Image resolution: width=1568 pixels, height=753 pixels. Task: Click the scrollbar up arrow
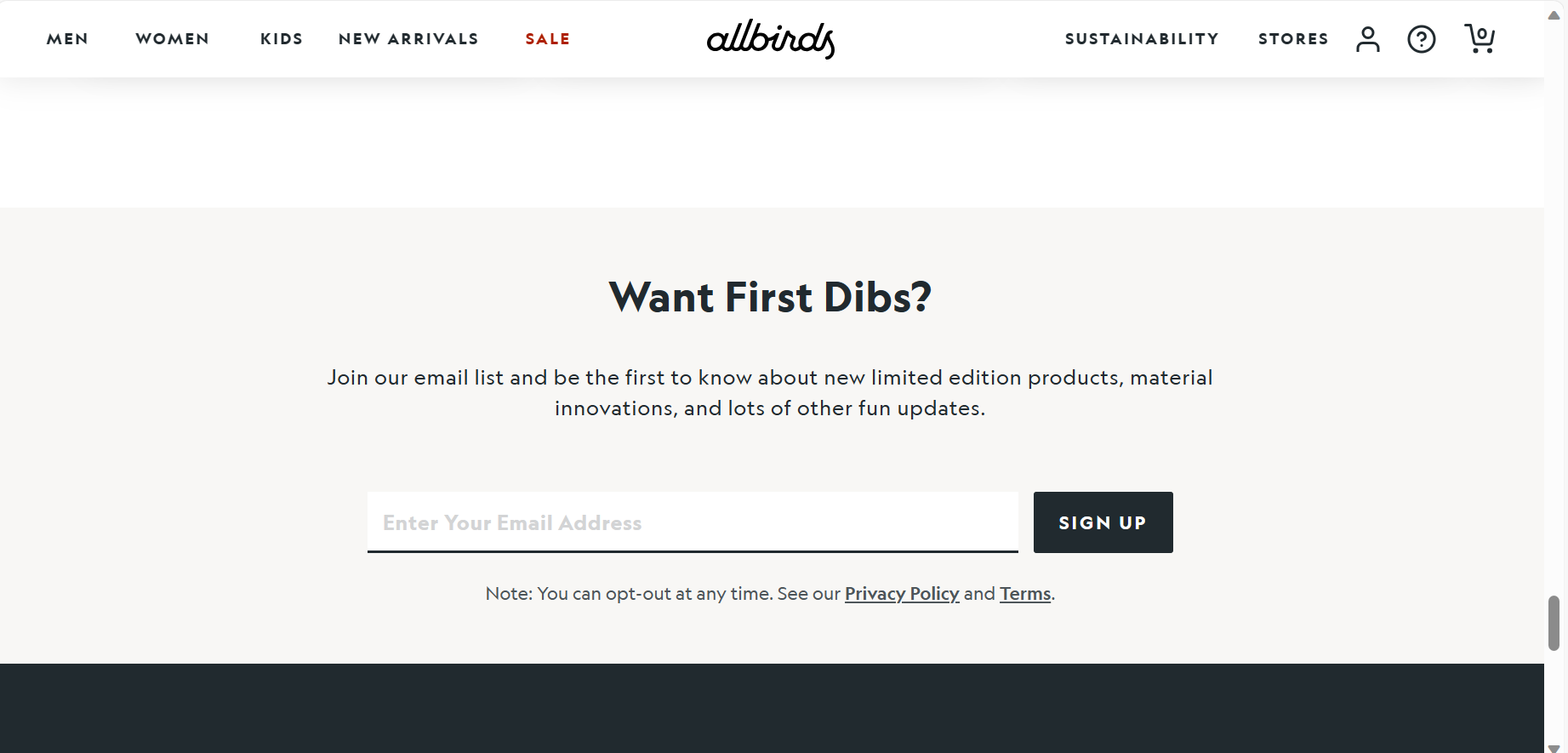click(1554, 14)
